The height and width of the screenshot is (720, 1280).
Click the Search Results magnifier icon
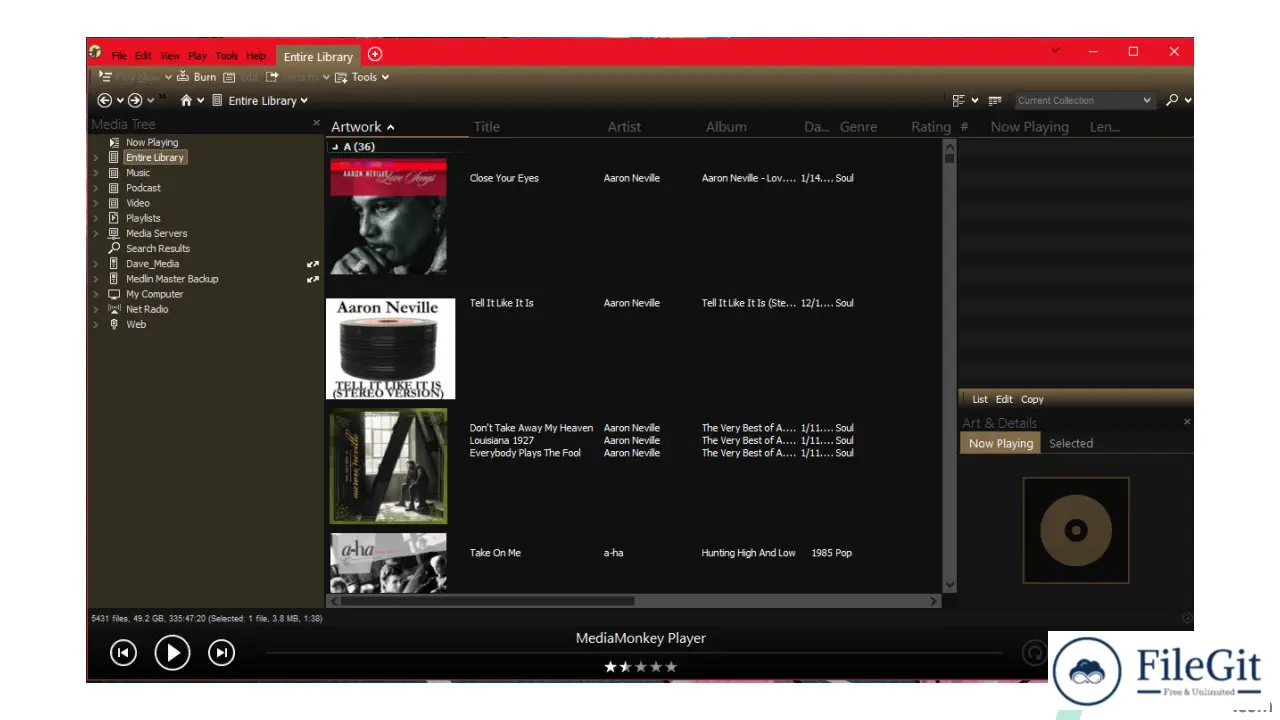pos(114,248)
